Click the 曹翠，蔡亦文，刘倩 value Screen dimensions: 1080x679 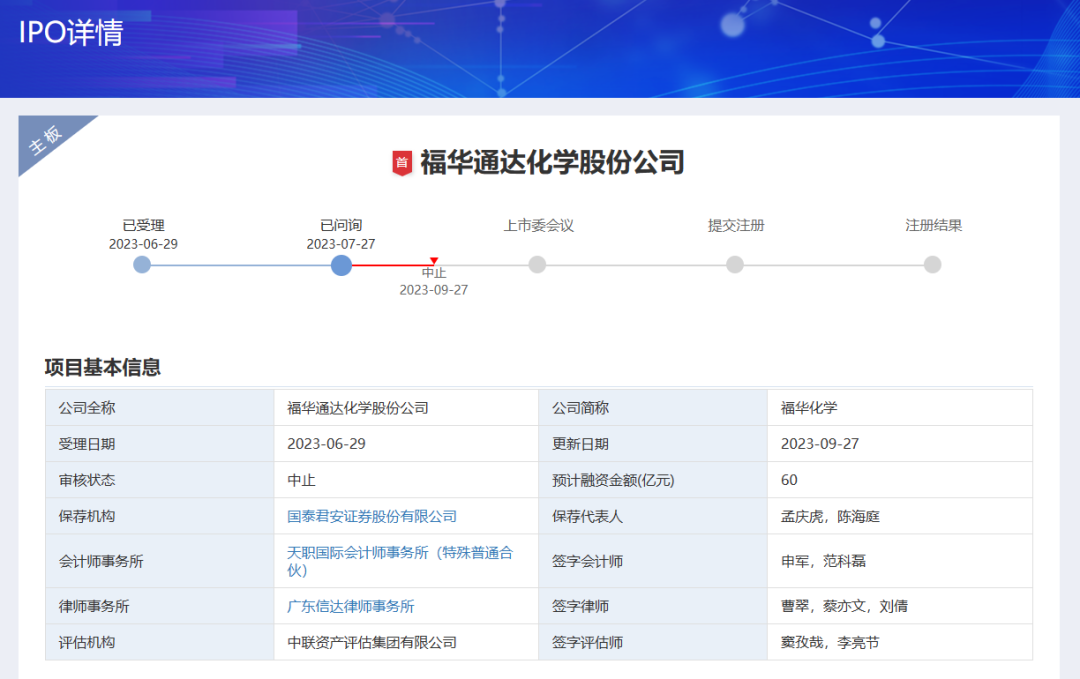pos(844,607)
